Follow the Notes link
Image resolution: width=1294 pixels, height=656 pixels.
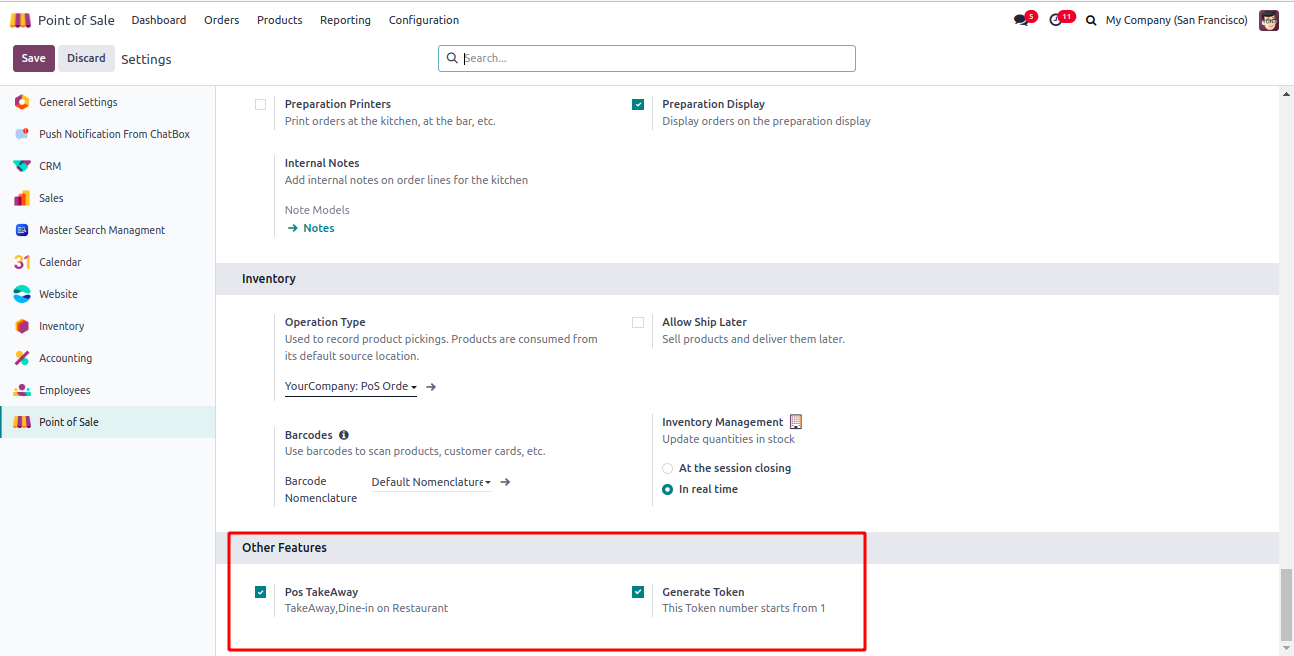pyautogui.click(x=318, y=228)
